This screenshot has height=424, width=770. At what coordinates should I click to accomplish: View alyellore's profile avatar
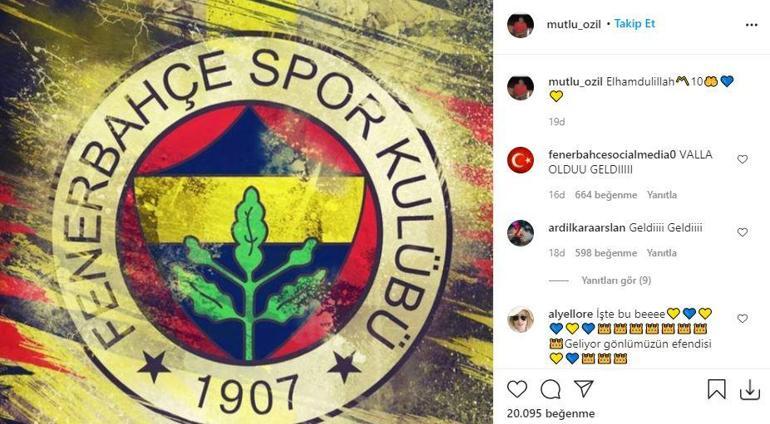coord(521,320)
